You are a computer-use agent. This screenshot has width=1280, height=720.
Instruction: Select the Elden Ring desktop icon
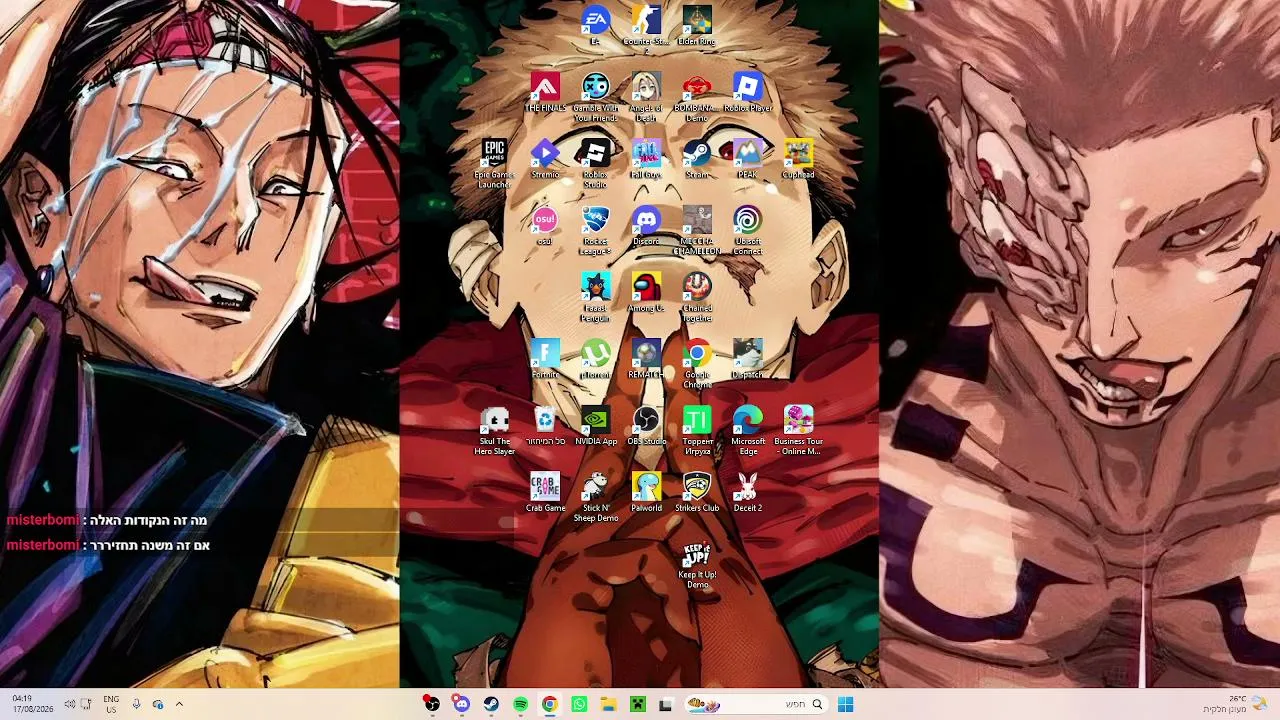[697, 25]
